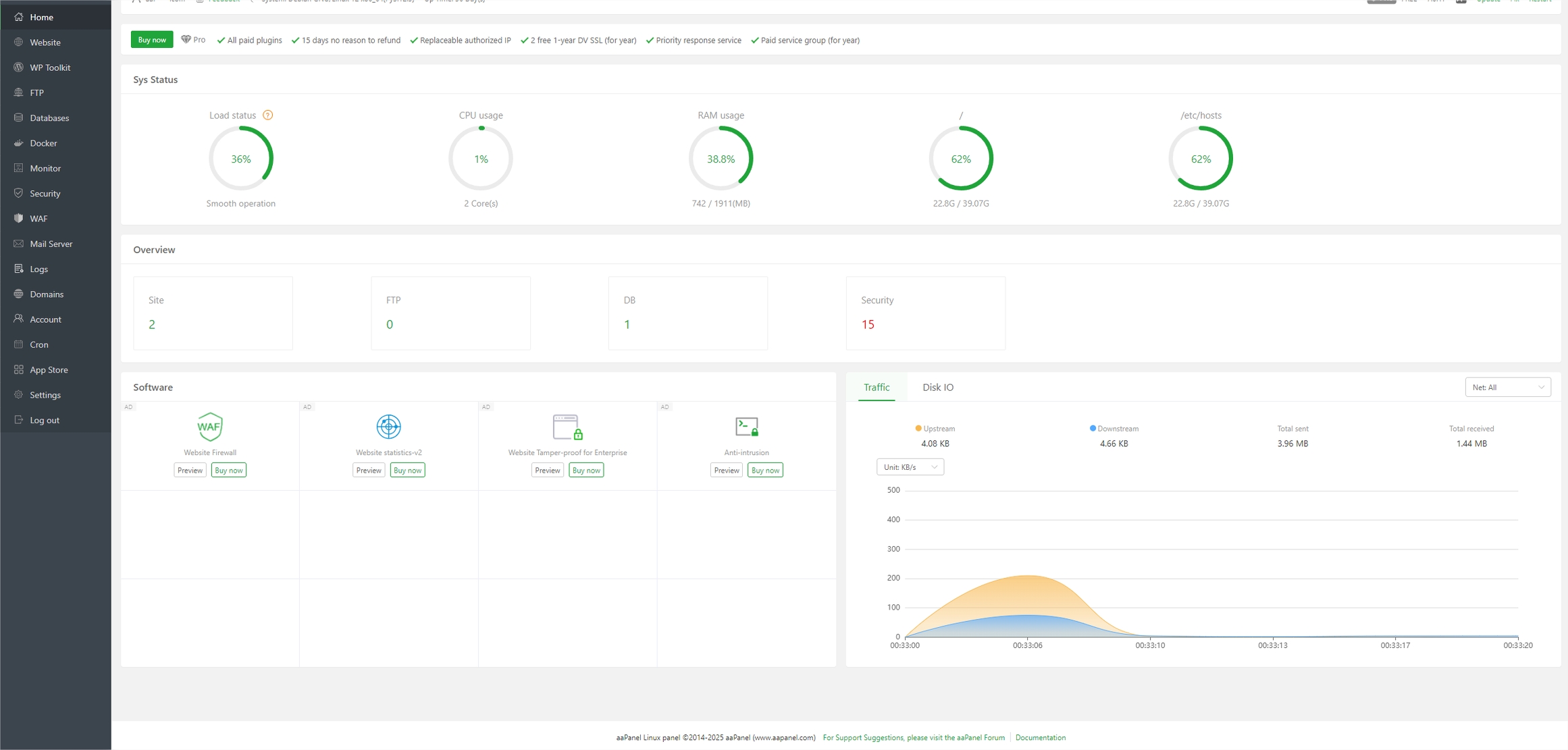1568x750 pixels.
Task: Click the Anti-intrusion terminal icon
Action: pos(747,427)
